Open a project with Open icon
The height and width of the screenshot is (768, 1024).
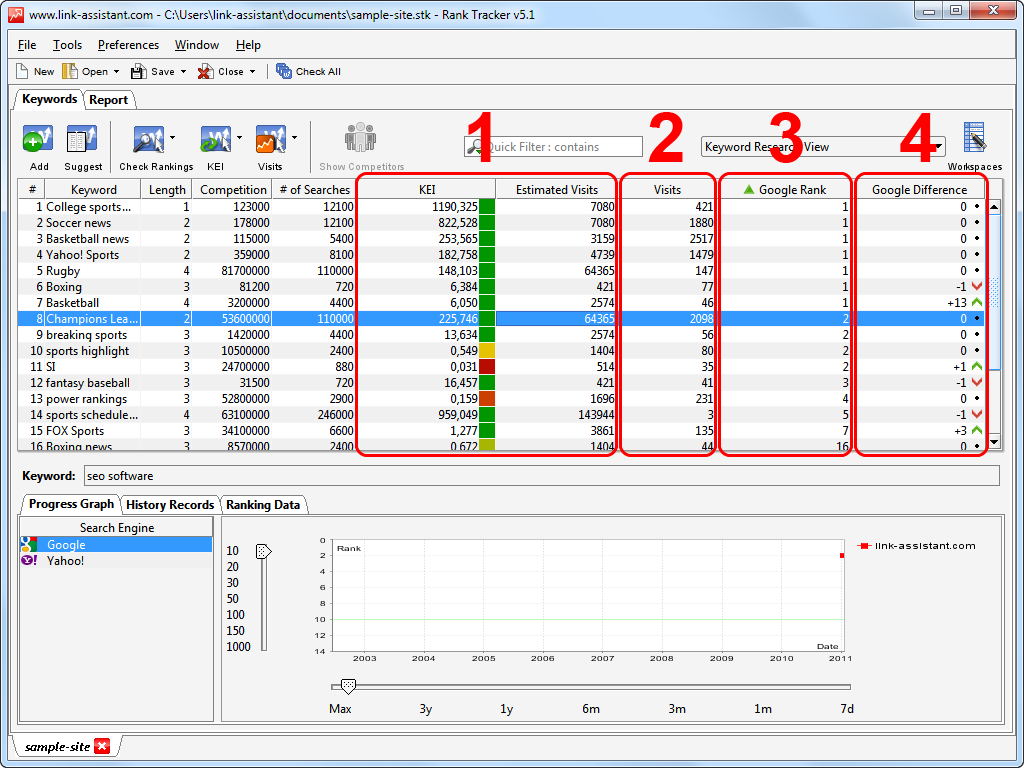point(70,71)
